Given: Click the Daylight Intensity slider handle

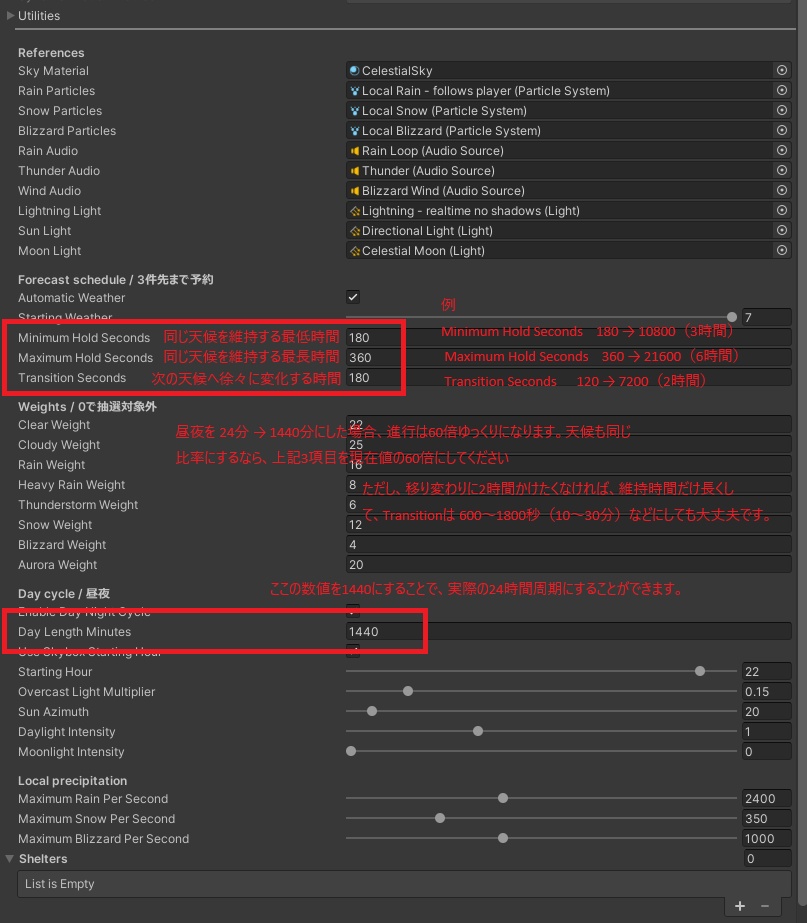Looking at the screenshot, I should 478,731.
